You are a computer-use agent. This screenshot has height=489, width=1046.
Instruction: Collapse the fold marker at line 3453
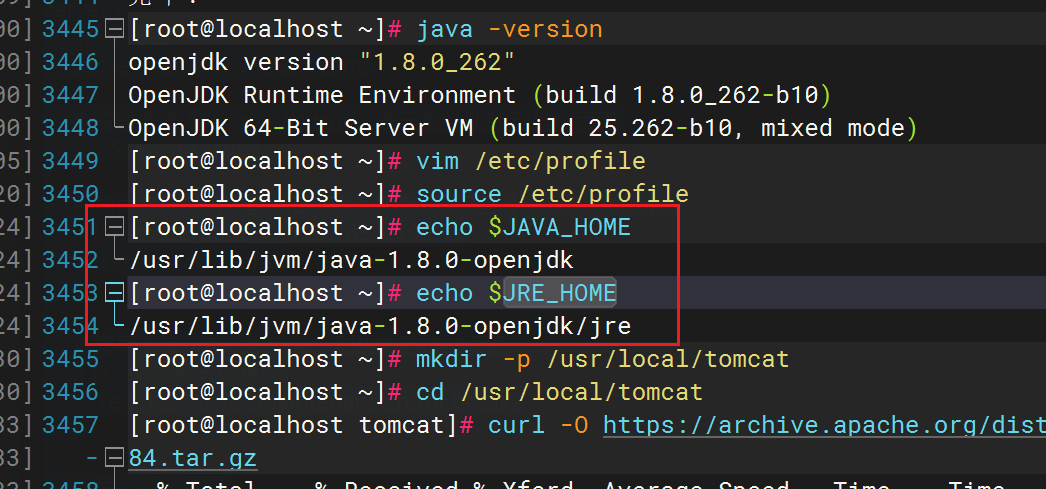[x=115, y=293]
